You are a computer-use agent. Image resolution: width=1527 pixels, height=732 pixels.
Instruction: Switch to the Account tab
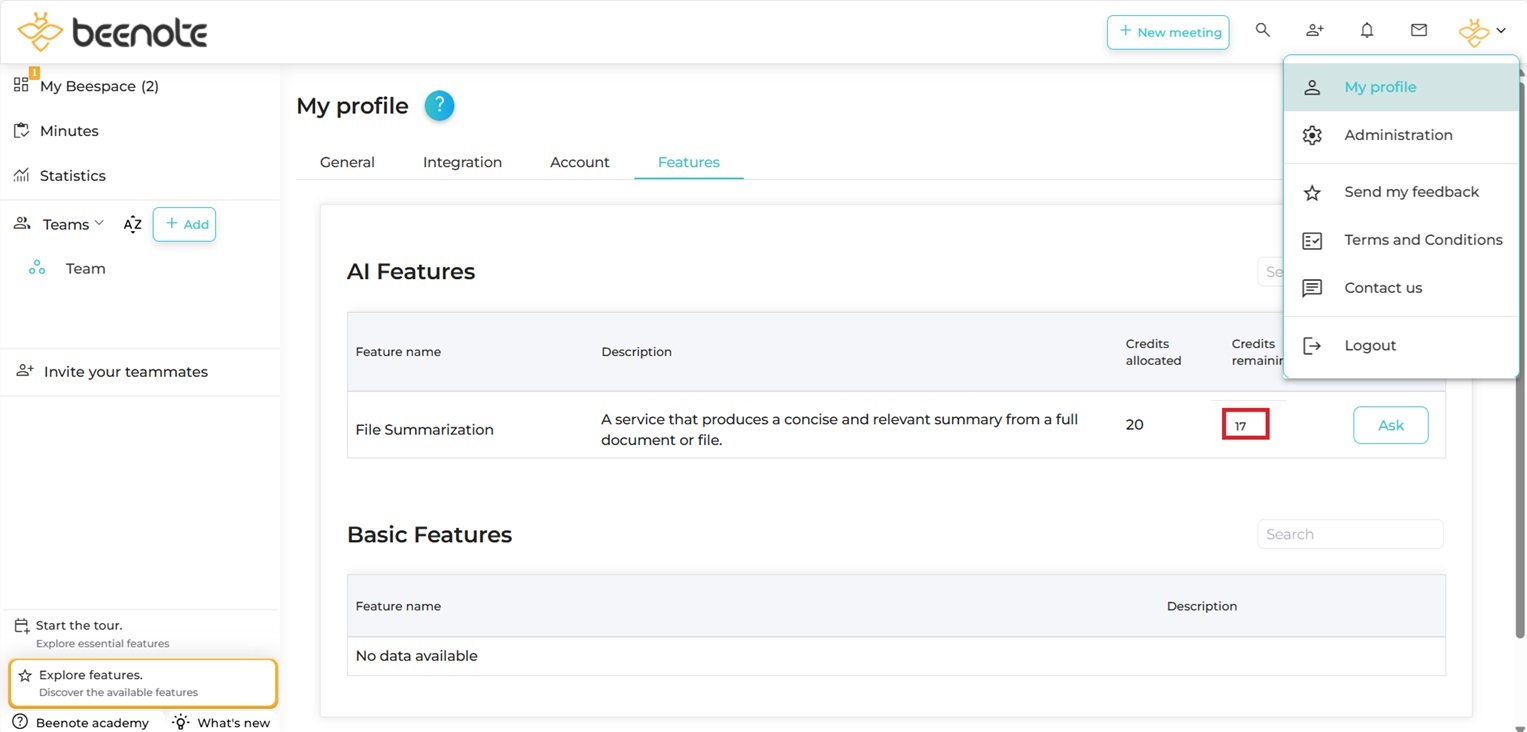579,162
